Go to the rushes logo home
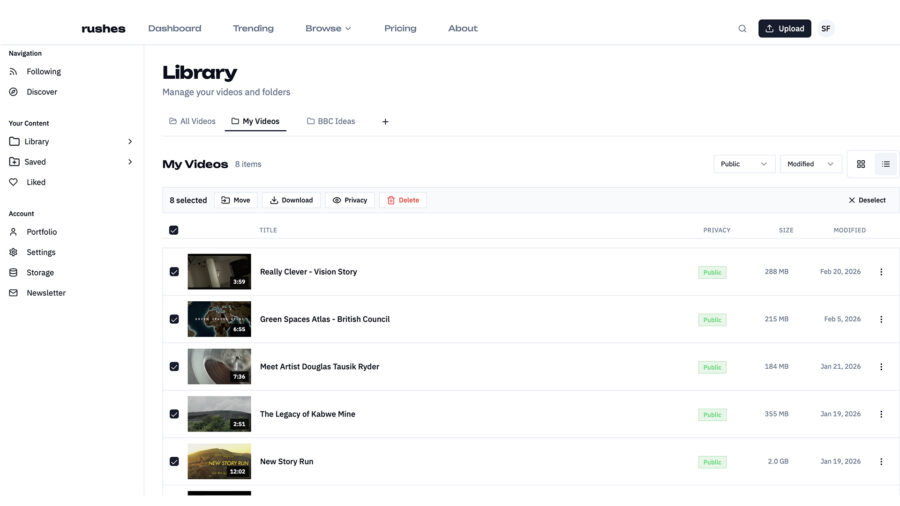Screen dimensions: 900x506 point(103,29)
